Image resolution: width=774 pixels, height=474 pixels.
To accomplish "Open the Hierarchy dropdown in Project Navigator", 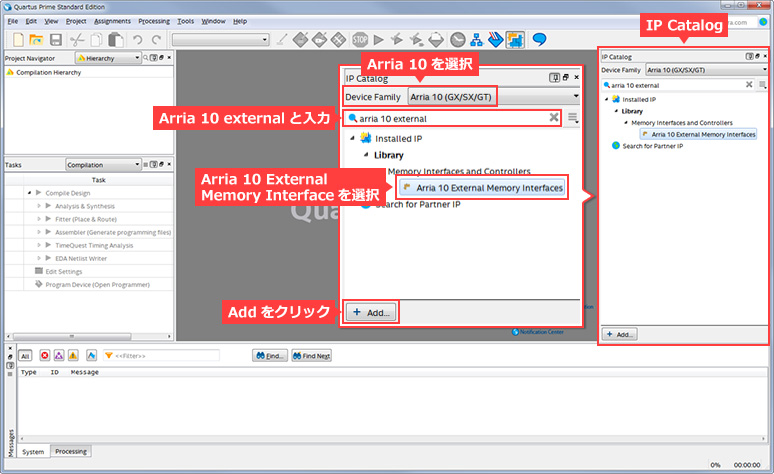I will coord(108,58).
